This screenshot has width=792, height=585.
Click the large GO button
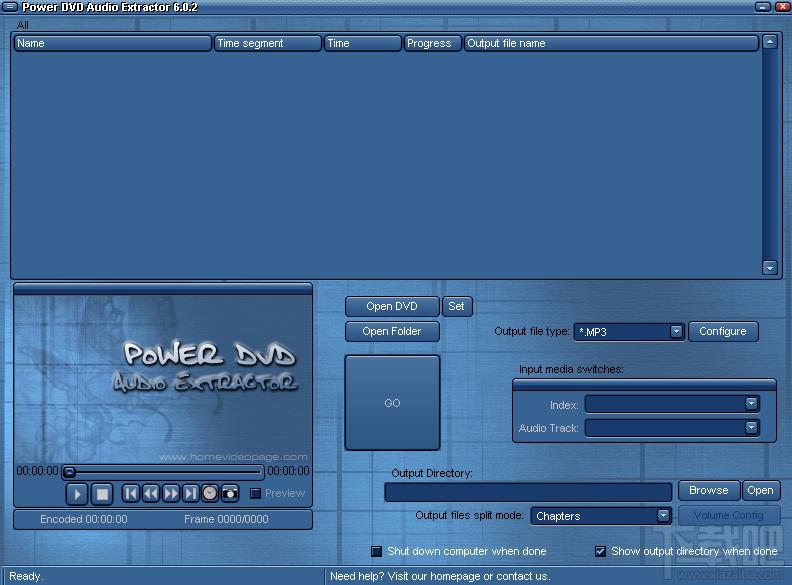(392, 403)
